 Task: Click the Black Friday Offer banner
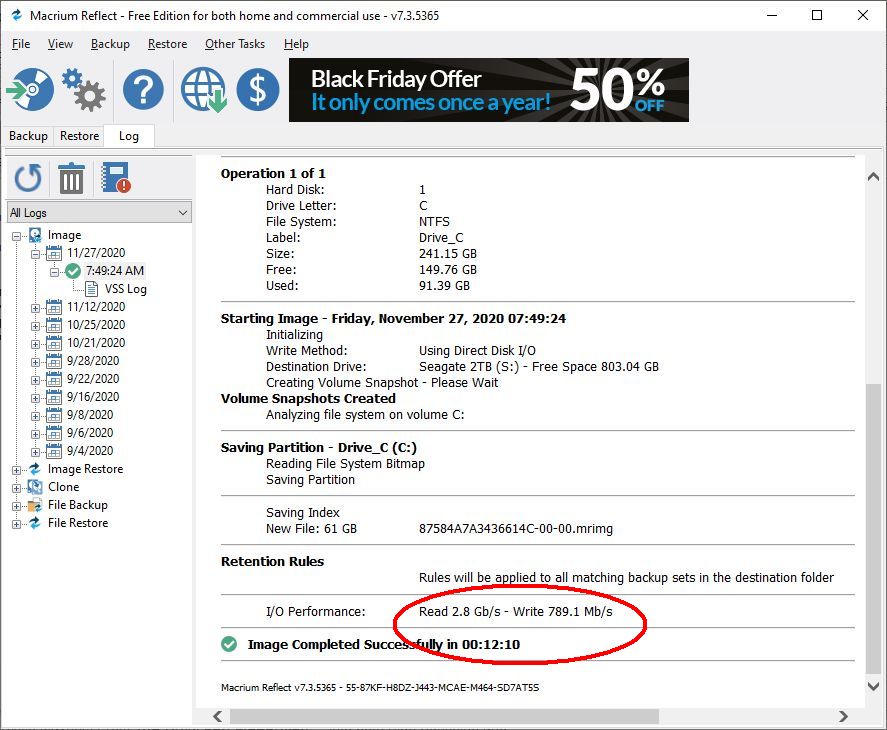(488, 90)
